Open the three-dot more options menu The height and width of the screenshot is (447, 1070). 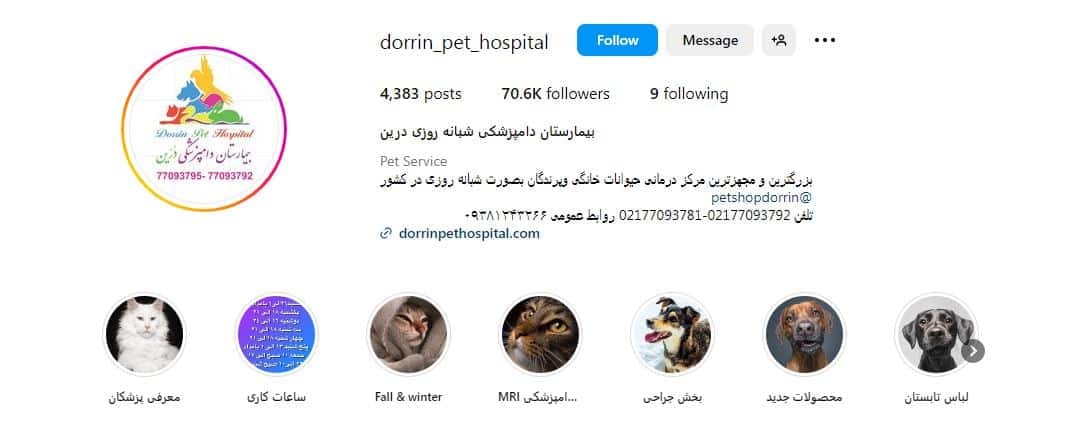click(x=824, y=40)
